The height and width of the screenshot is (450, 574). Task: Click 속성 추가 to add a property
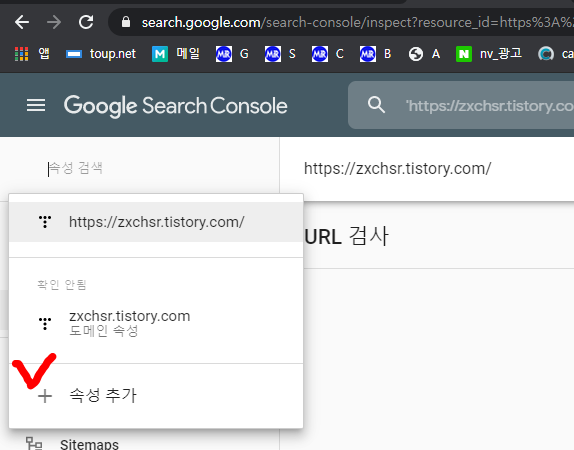[x=156, y=395]
